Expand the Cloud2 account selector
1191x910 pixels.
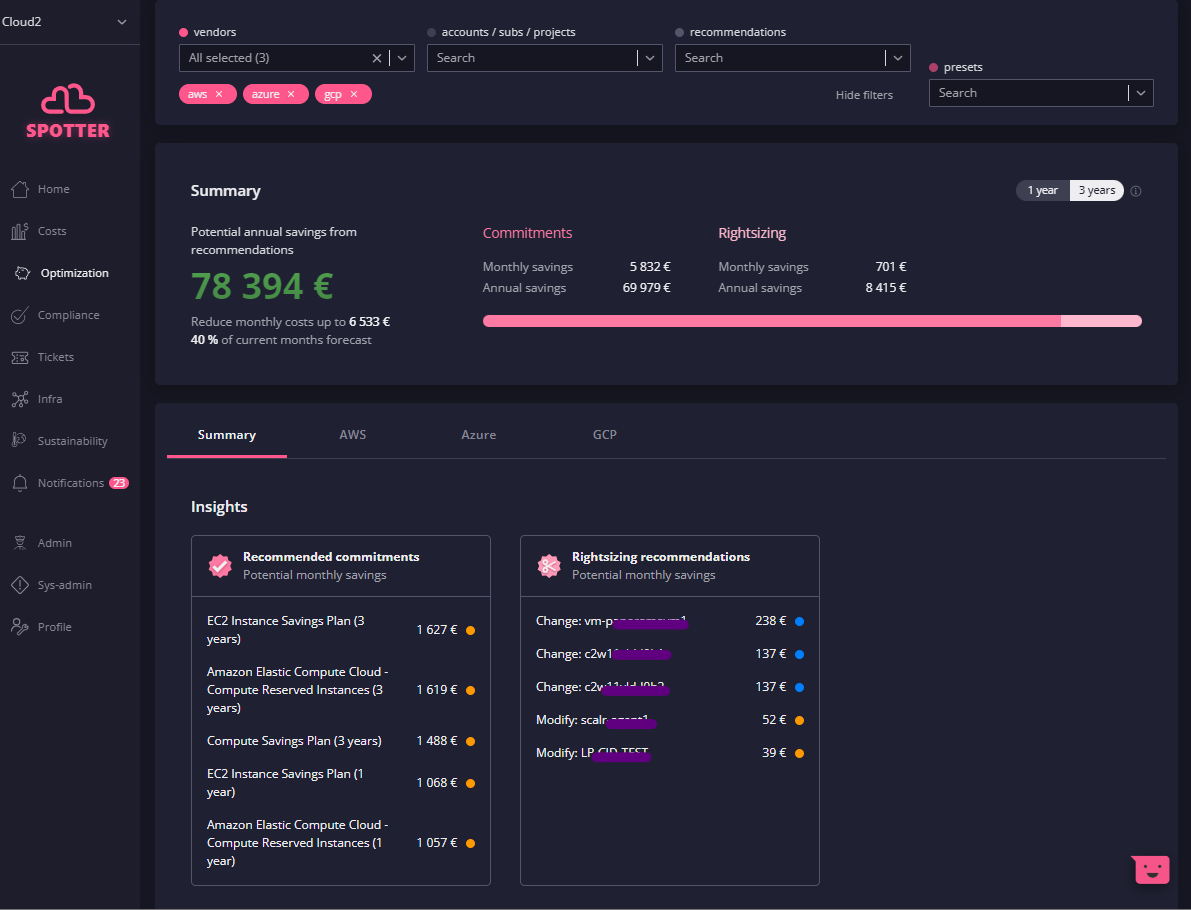(122, 22)
